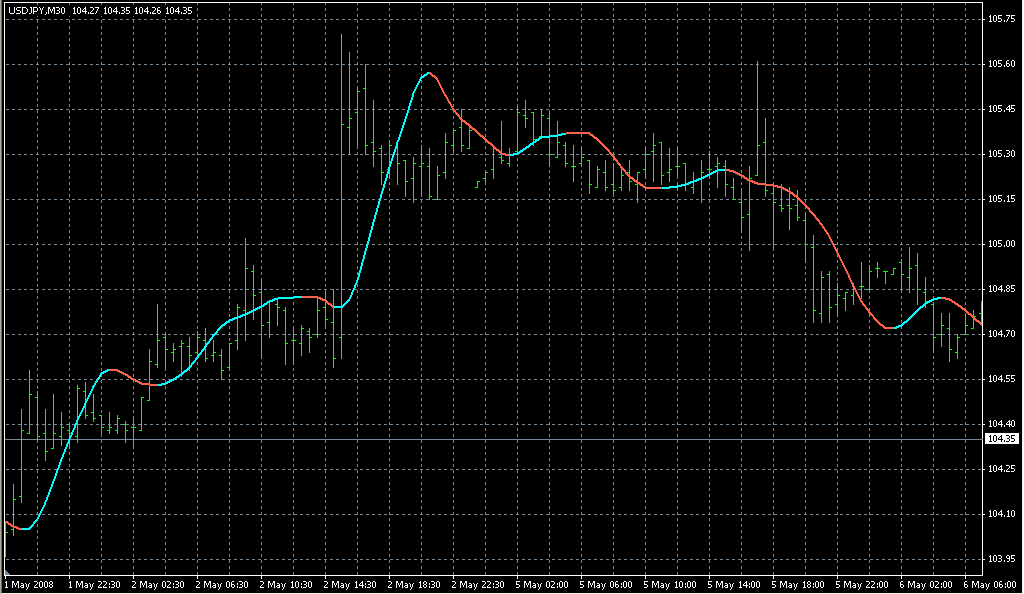Click the indicator line's highest peak
The height and width of the screenshot is (594, 1024).
coord(427,73)
